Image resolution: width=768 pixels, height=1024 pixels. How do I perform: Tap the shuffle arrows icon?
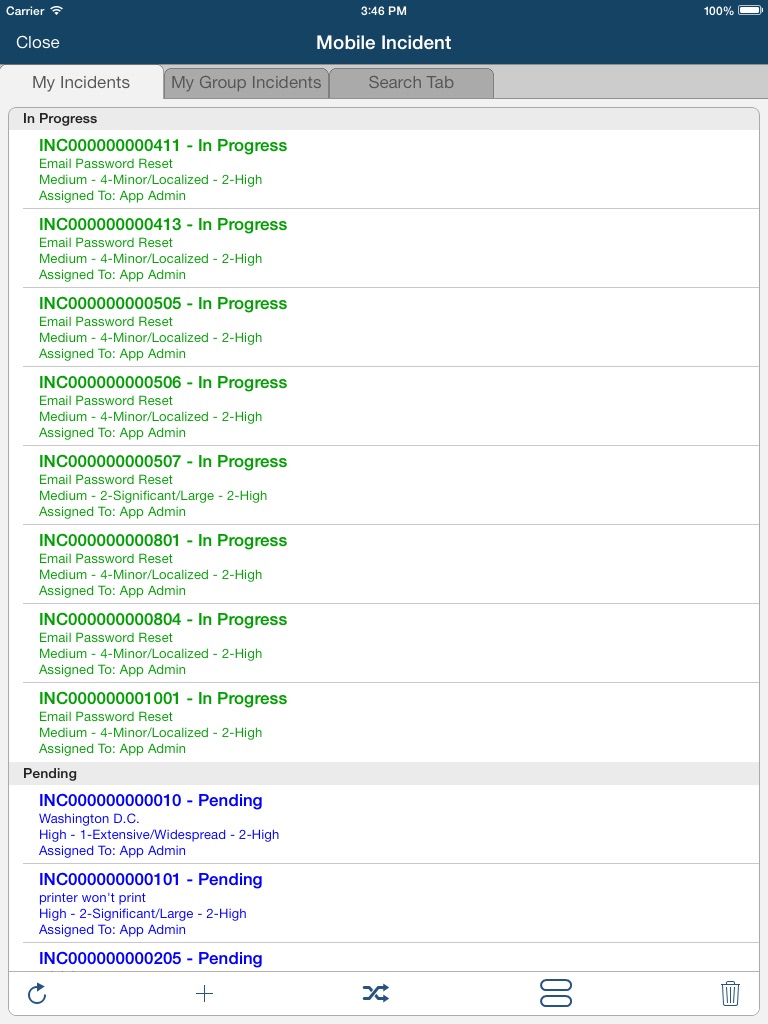pos(376,993)
